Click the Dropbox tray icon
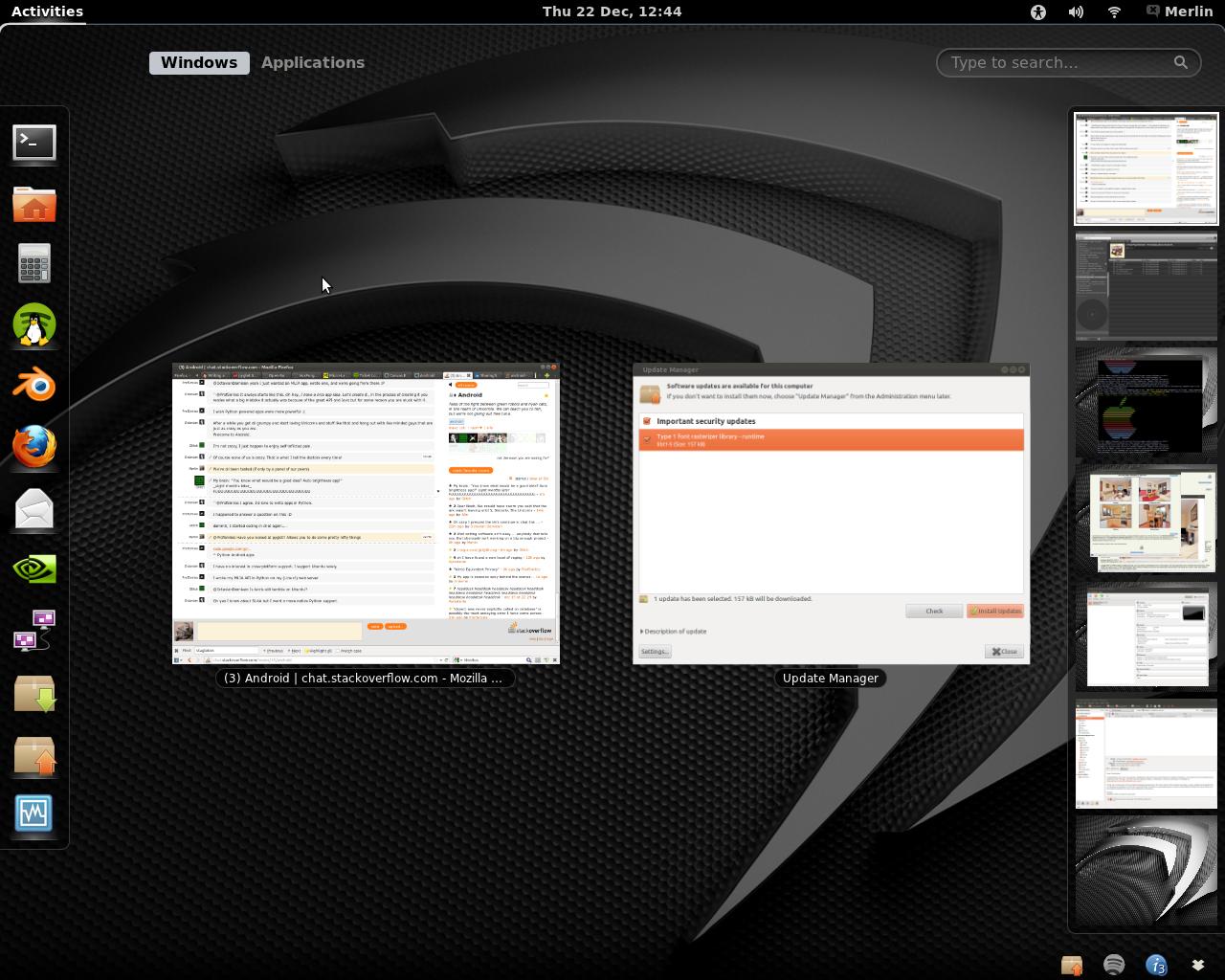 1197,965
